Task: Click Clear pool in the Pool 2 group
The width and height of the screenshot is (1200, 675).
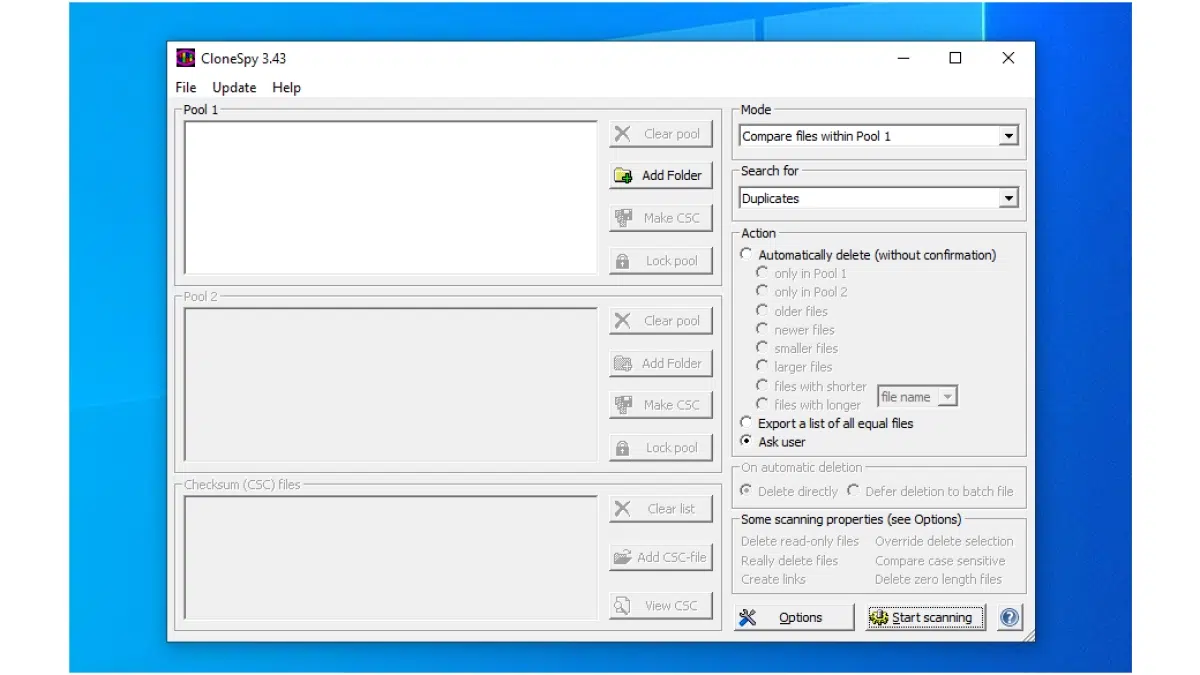Action: pyautogui.click(x=661, y=321)
